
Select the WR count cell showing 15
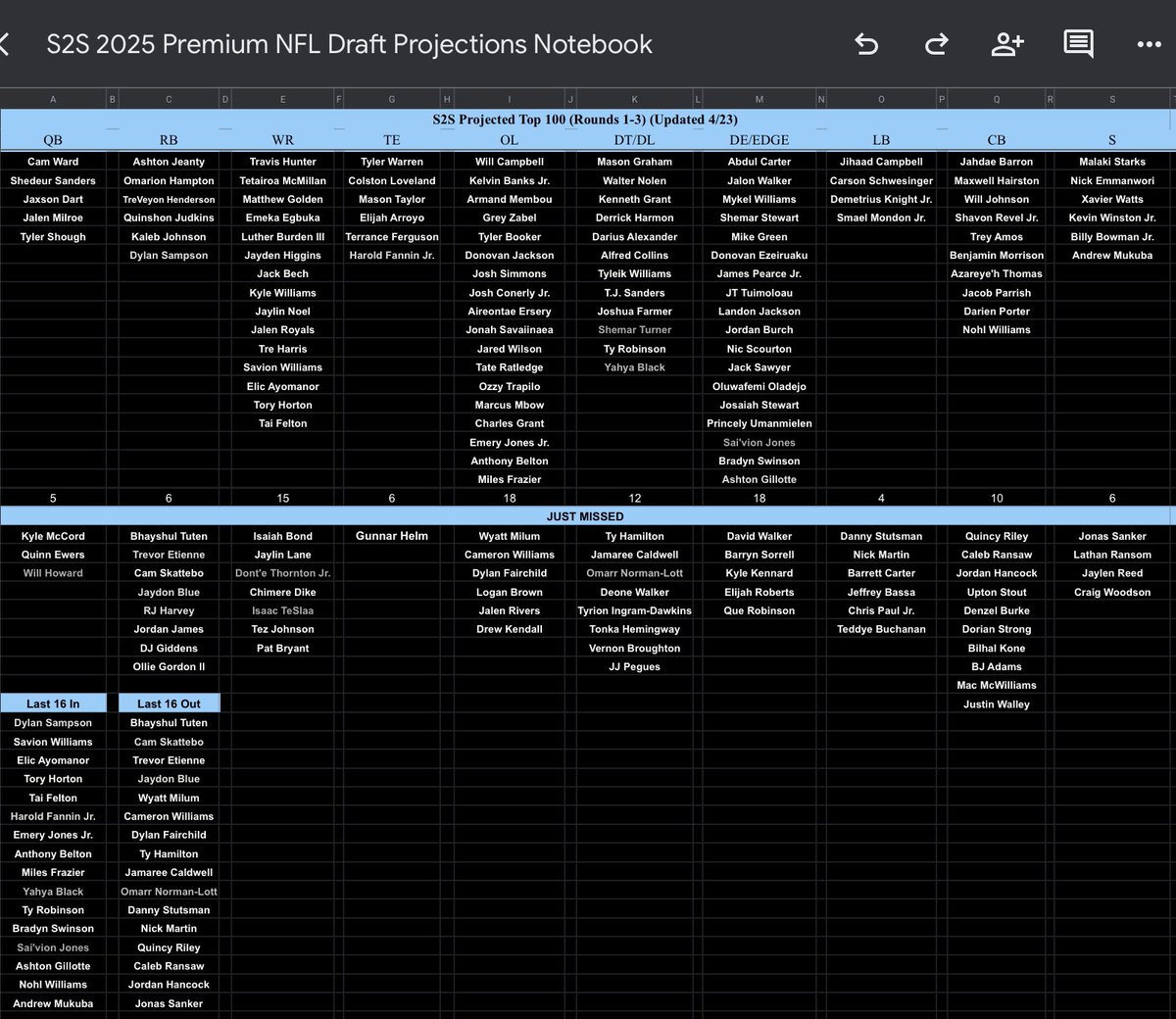coord(283,498)
